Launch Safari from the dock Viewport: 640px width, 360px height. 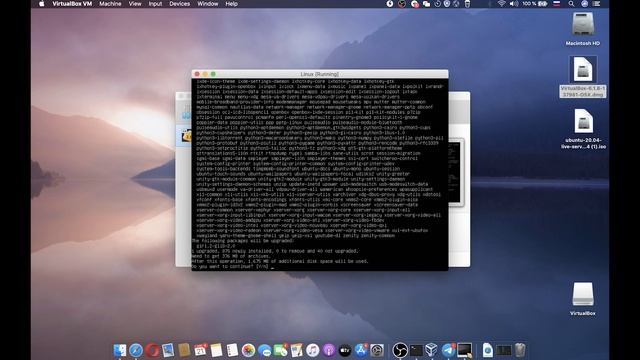(x=136, y=350)
